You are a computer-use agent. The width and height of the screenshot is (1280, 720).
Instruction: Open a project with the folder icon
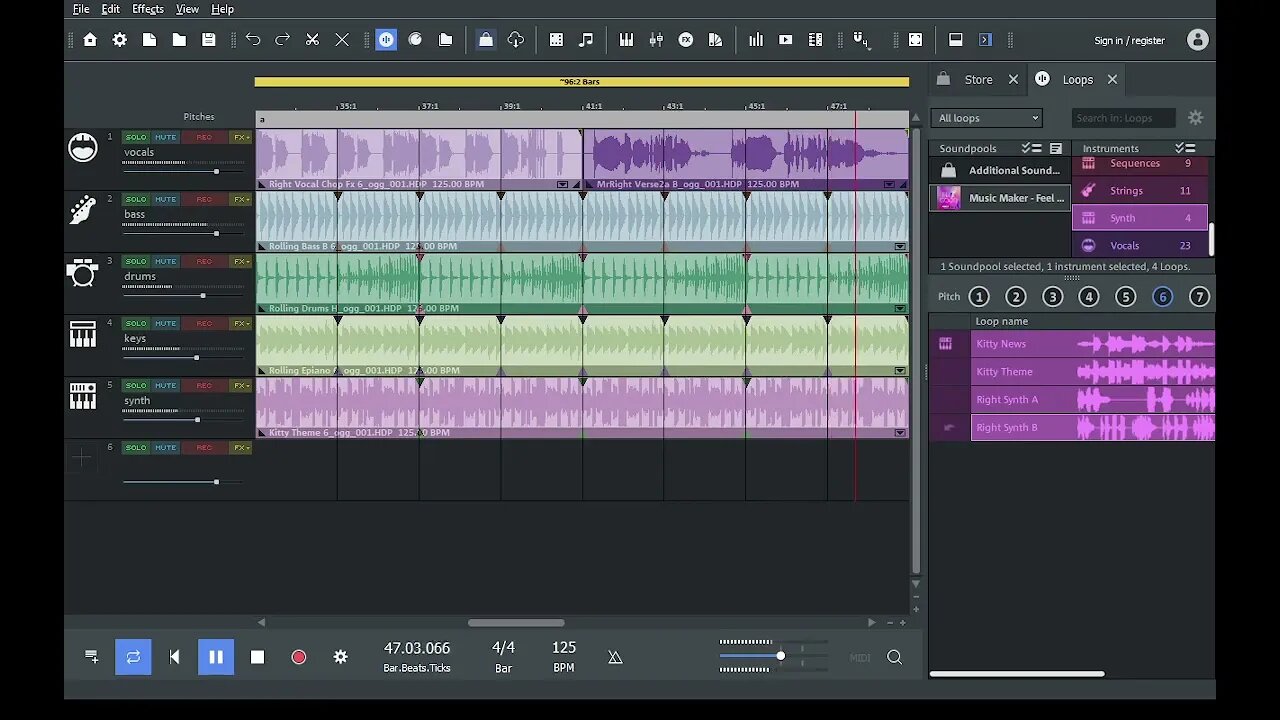tap(179, 40)
